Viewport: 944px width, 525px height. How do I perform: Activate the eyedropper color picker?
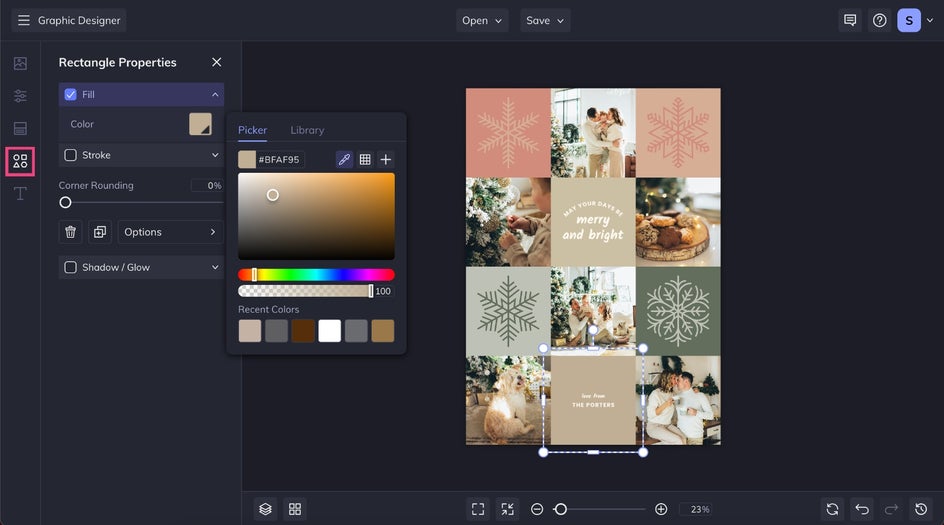(x=344, y=160)
